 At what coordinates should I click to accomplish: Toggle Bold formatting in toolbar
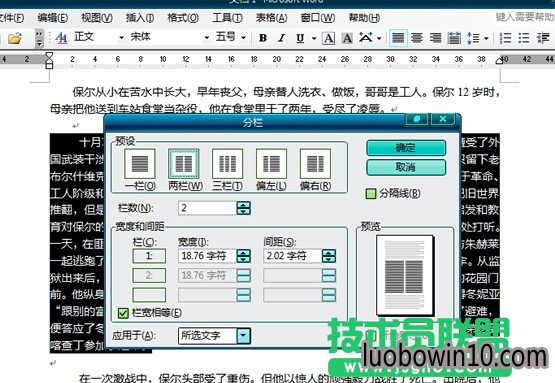[263, 38]
